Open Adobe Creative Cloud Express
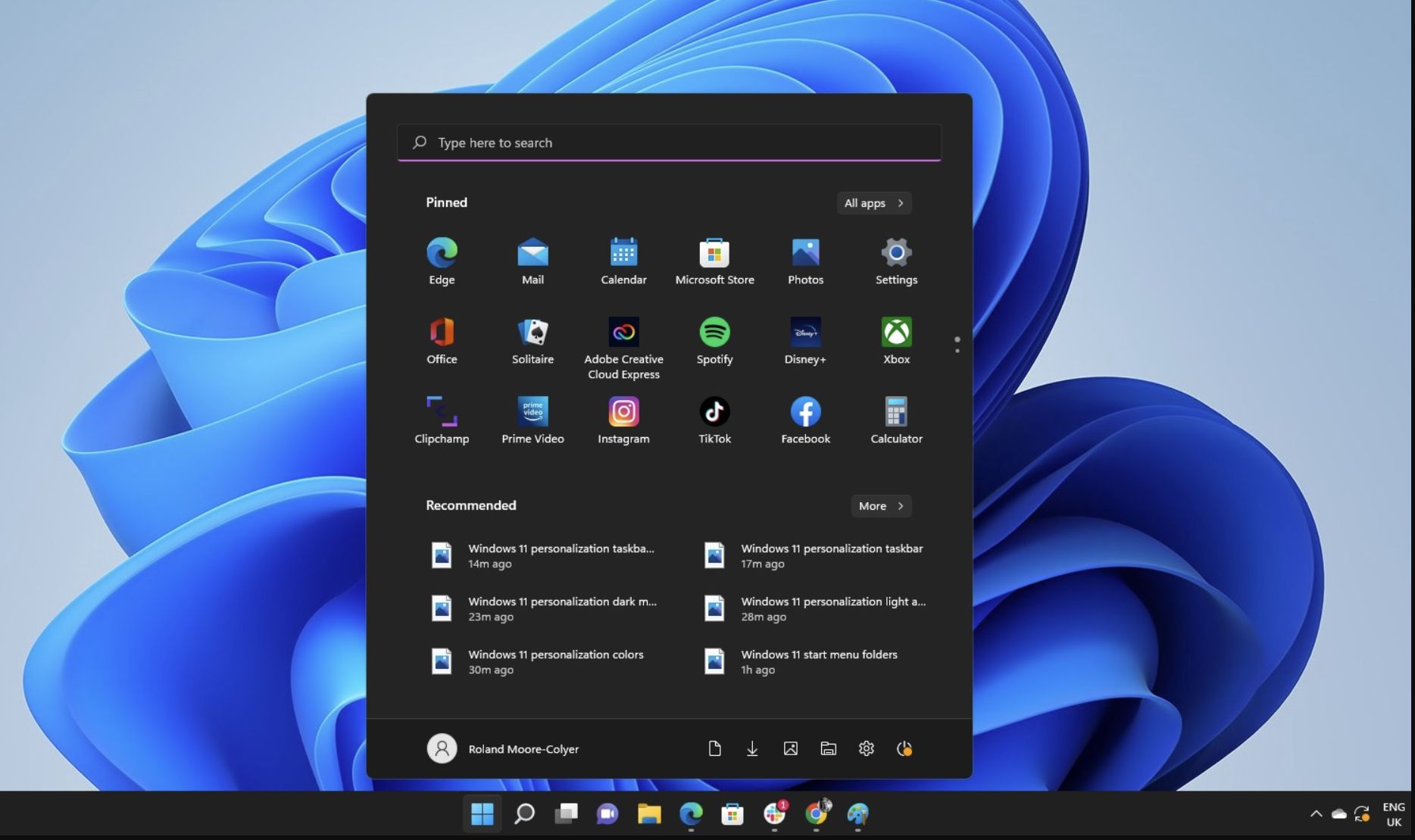1415x840 pixels. (x=623, y=348)
